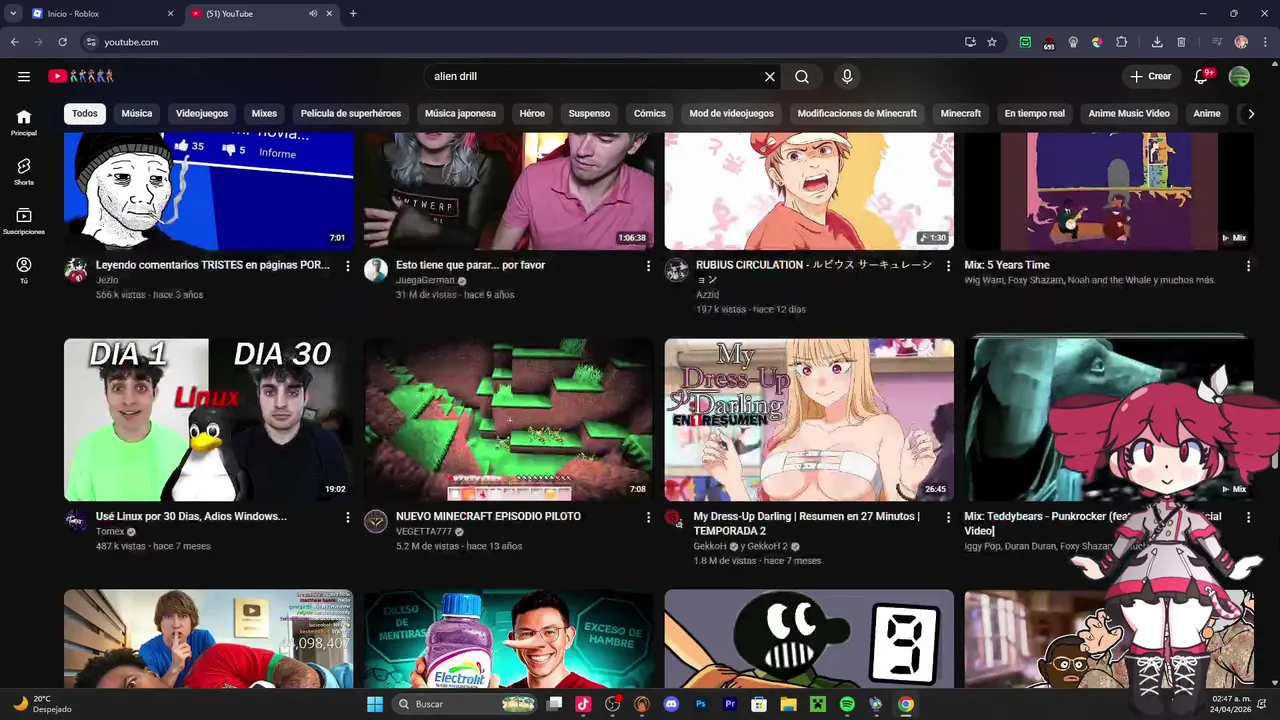Open options for Esto tiene que parar video
1280x720 pixels.
648,266
